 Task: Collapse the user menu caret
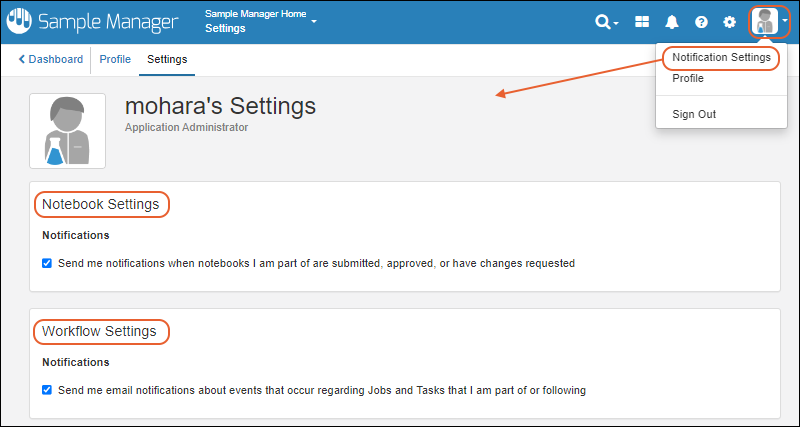[785, 23]
